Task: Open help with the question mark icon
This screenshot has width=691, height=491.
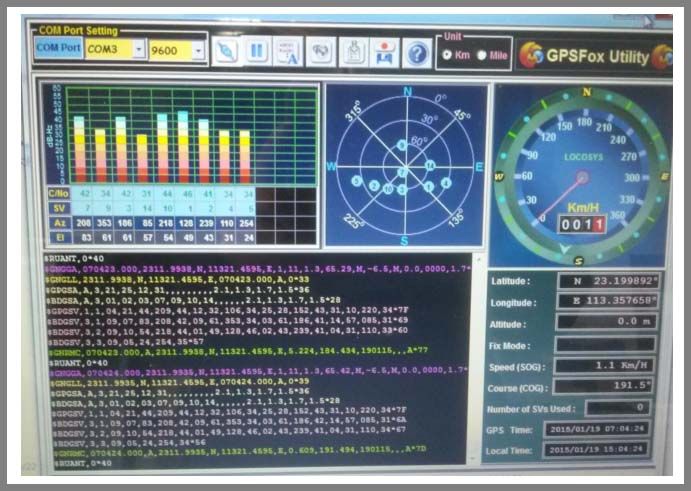Action: 416,52
